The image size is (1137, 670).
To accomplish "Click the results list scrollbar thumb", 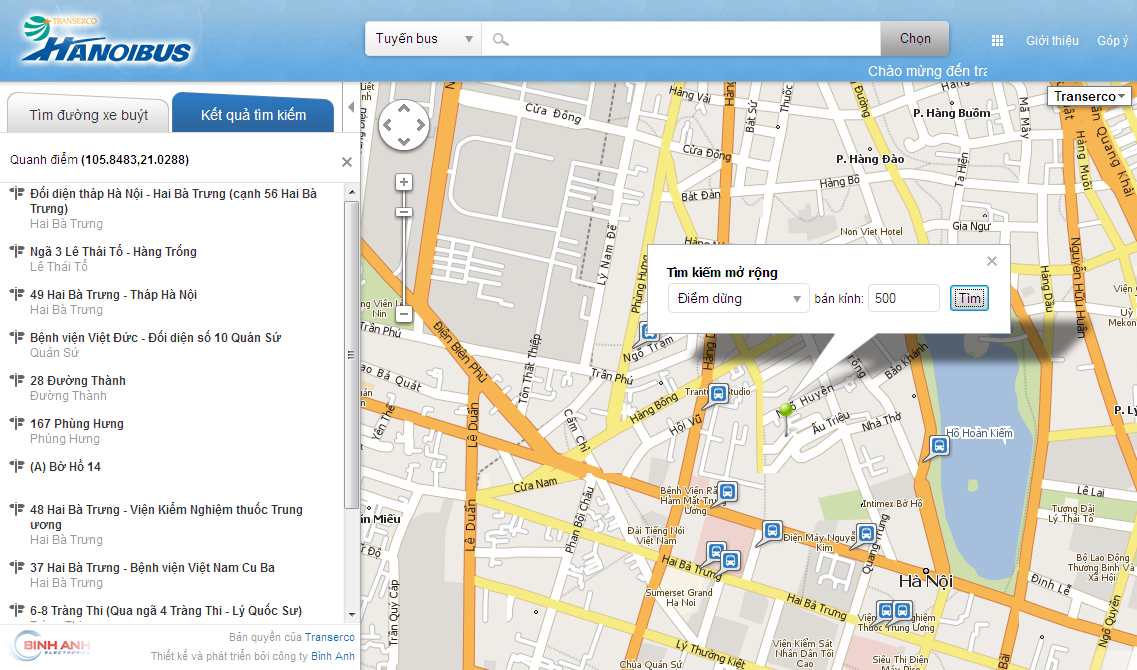I will (x=352, y=355).
